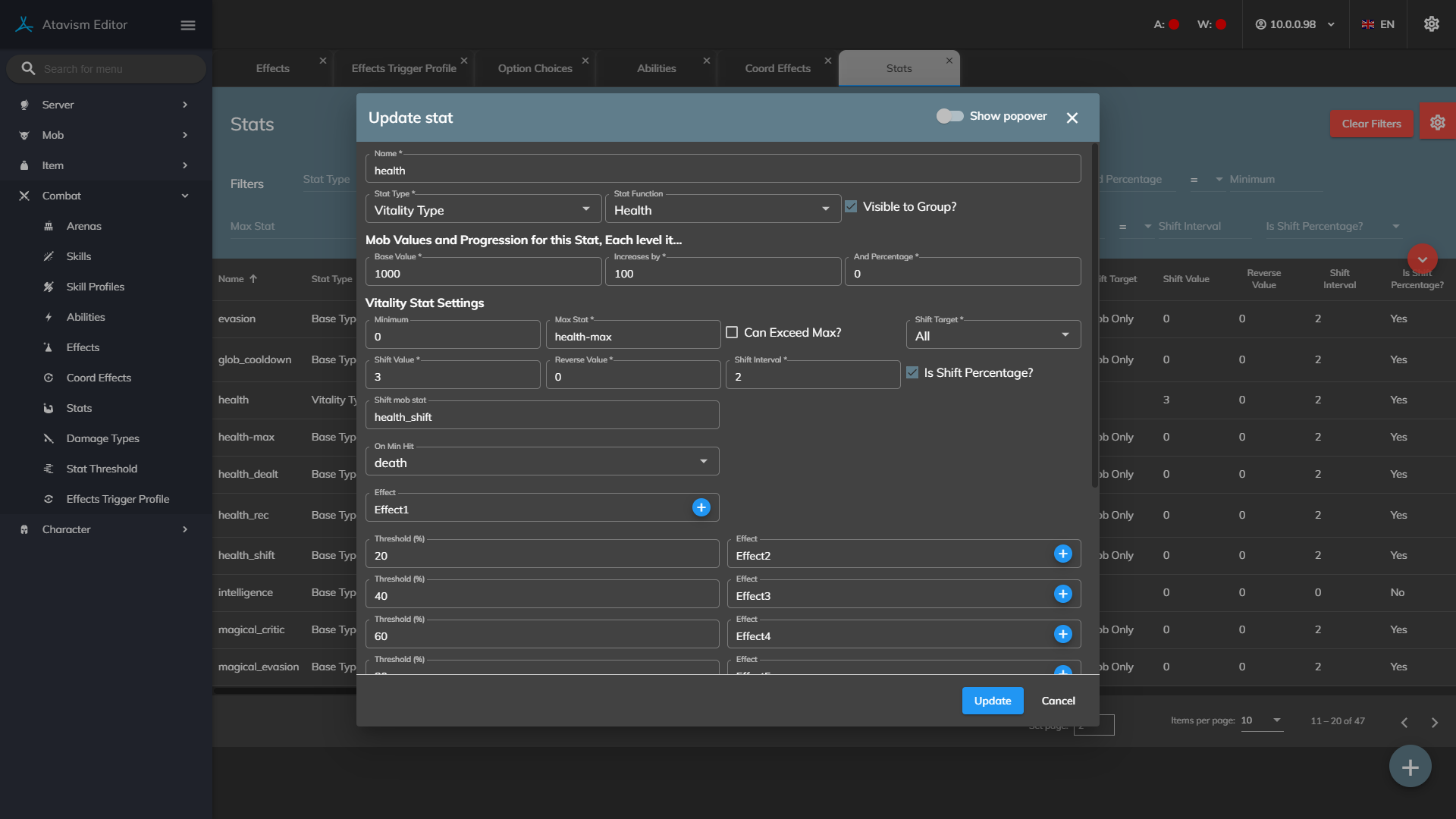Click the Base Value input field
Screen dimensions: 1456x819
(483, 273)
